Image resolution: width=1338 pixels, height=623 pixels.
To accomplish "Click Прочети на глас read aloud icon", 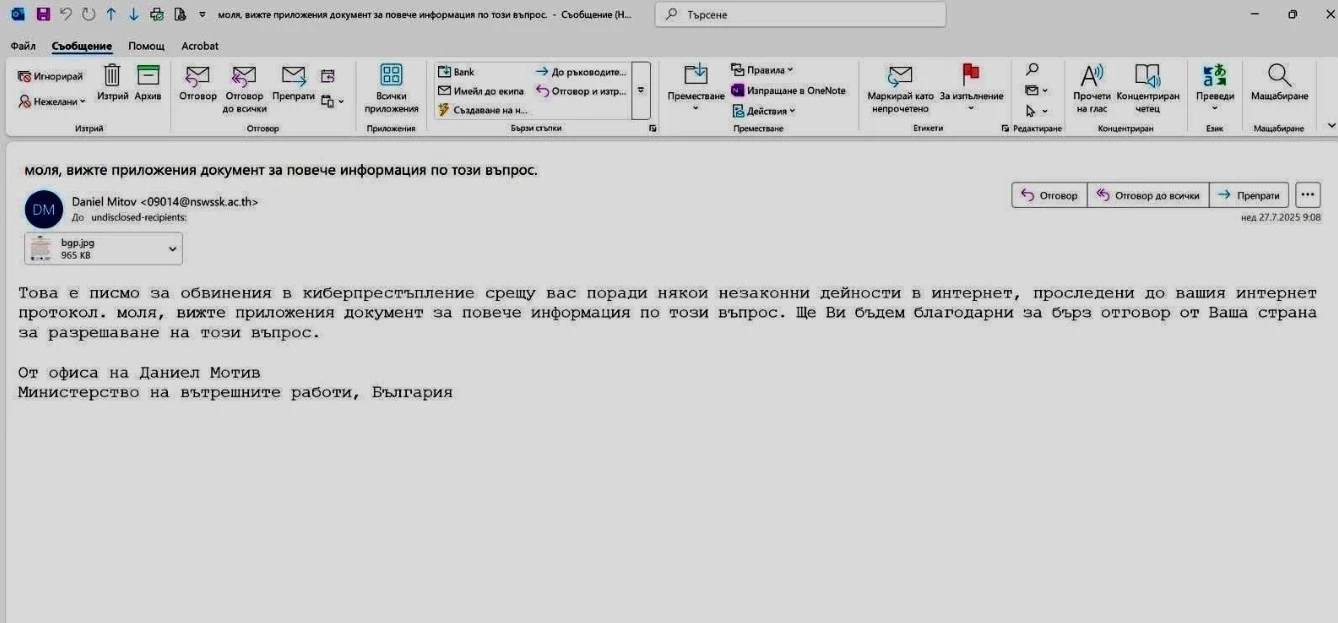I will (1092, 76).
